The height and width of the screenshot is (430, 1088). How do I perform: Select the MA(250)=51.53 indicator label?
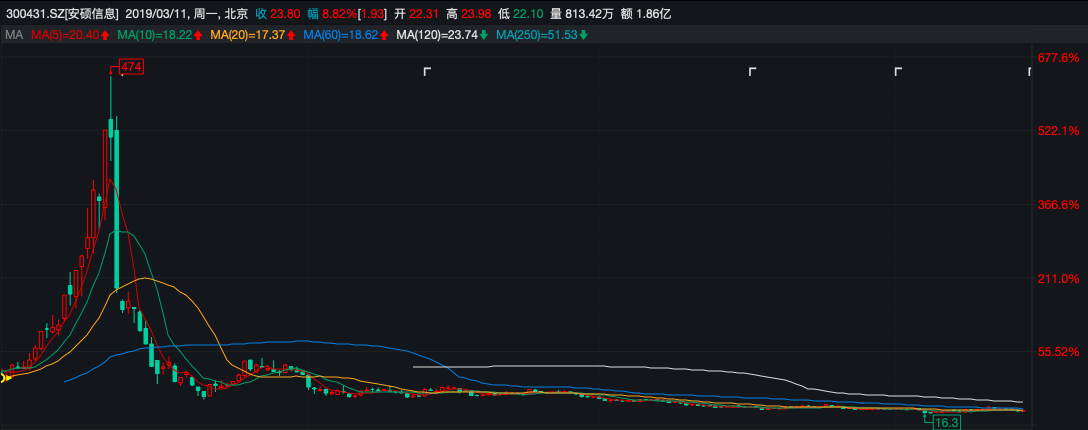536,35
